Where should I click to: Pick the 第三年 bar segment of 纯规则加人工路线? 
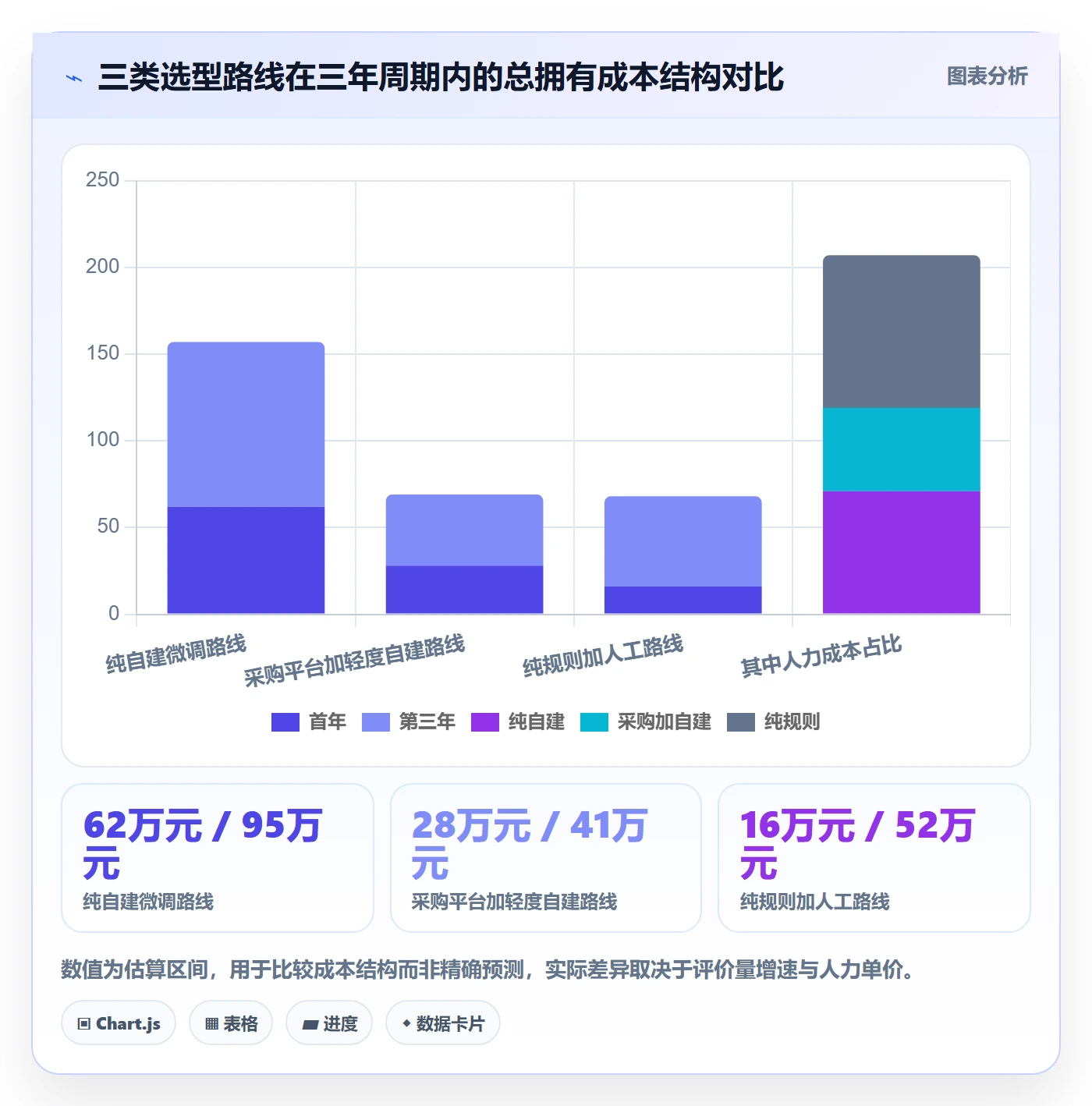tap(682, 541)
